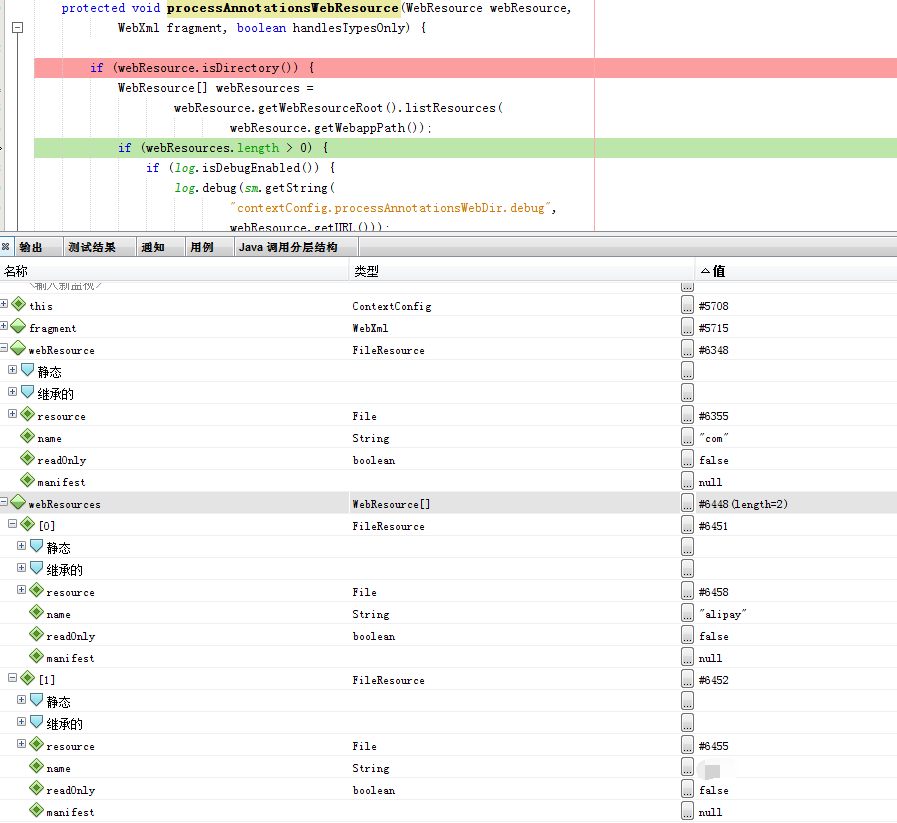The height and width of the screenshot is (823, 897).
Task: Click green diamond icon of element [0]
Action: tap(27, 523)
